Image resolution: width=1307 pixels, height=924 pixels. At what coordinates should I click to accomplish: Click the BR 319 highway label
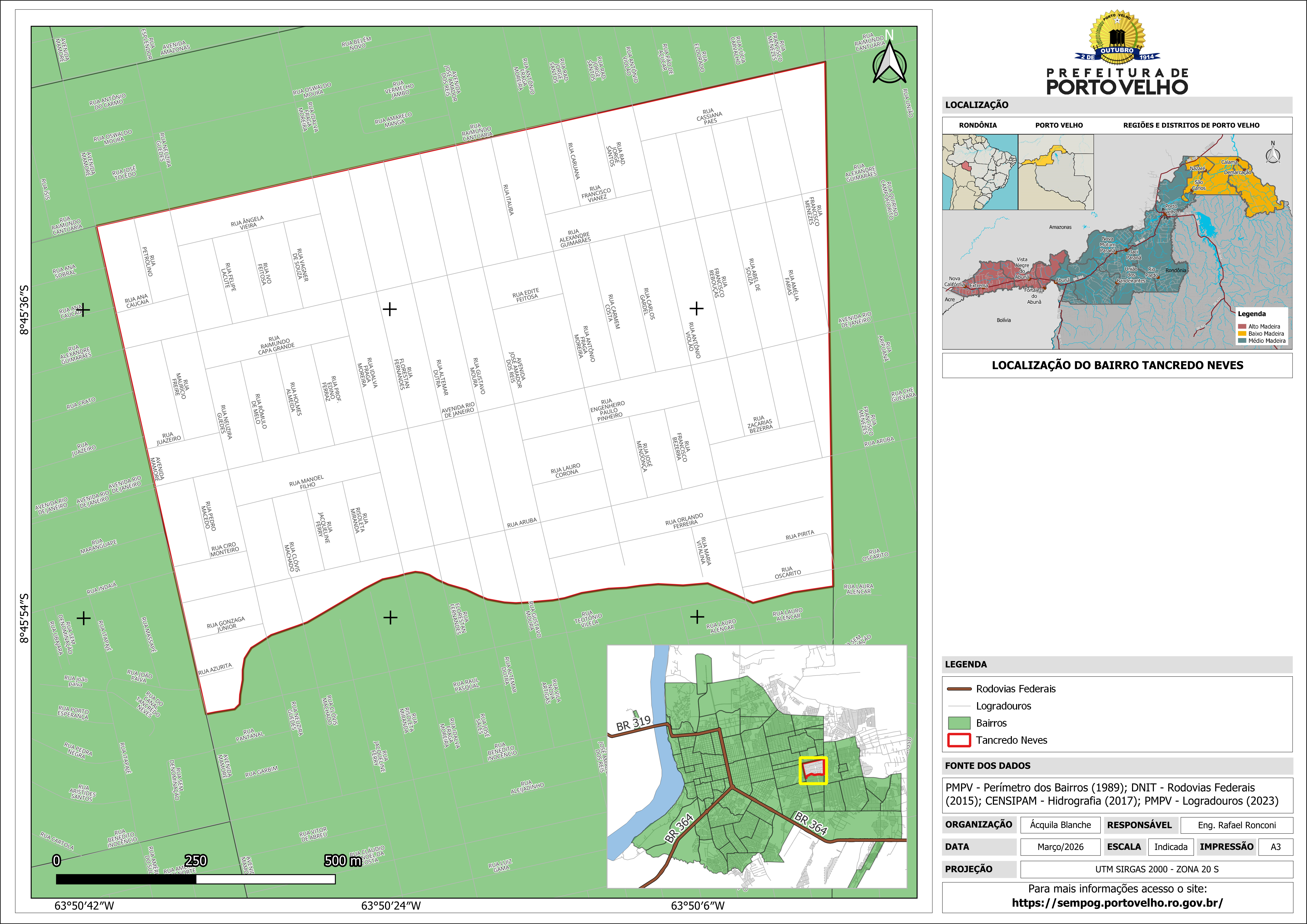(633, 723)
